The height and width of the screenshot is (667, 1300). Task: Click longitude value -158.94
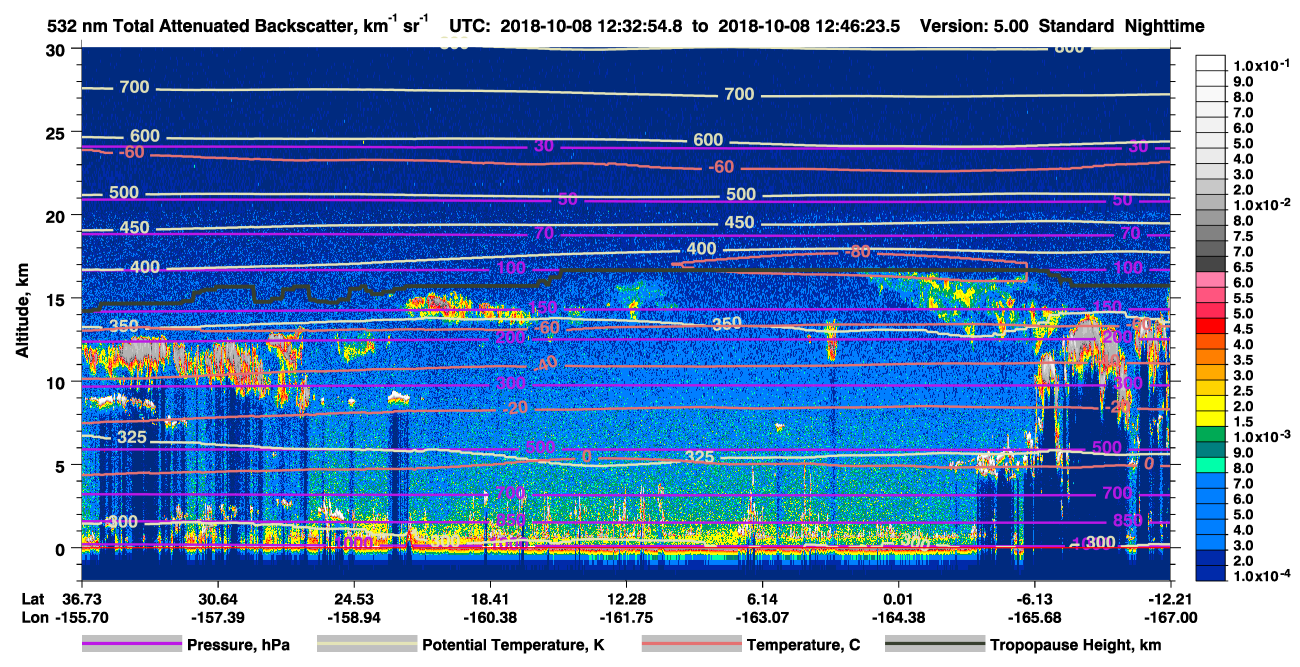[x=353, y=616]
